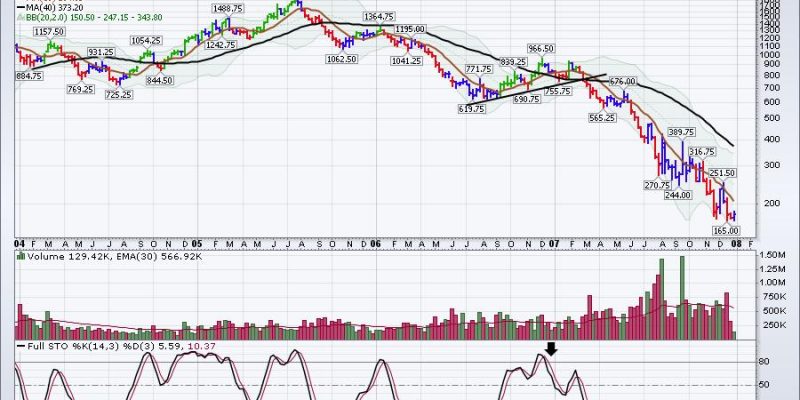Click the 769.25 price label
The width and height of the screenshot is (800, 400).
[x=81, y=89]
